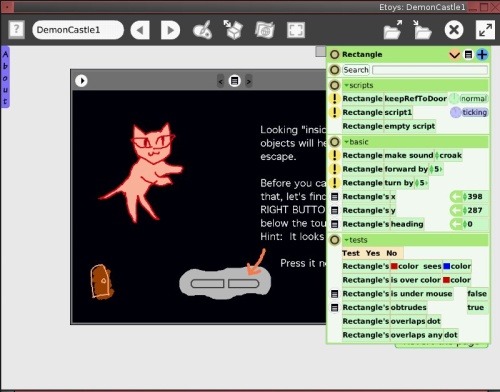Screen dimensions: 500x392
Task: Pick red swatch in is over color
Action: click(446, 280)
